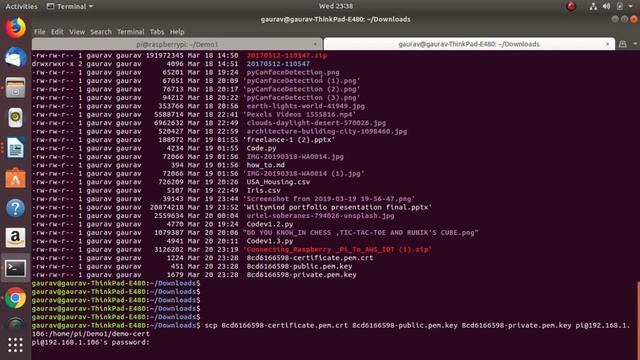
Task: Click 8cd6166598-private.pem.key in listing
Action: tap(302, 275)
